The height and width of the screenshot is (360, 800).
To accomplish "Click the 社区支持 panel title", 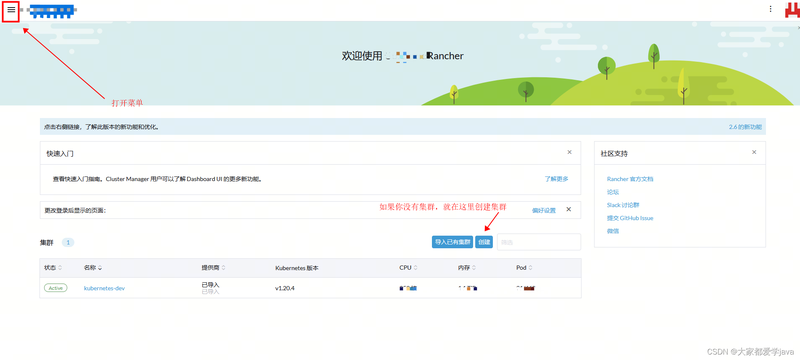I will (x=614, y=153).
